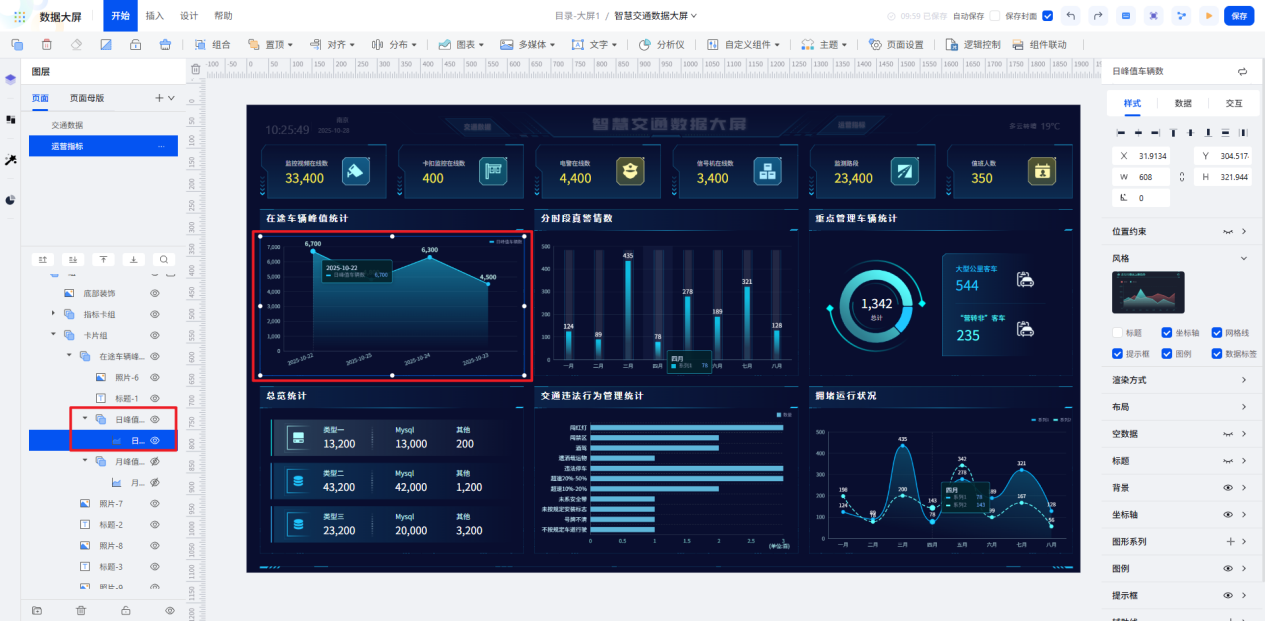
Task: Click the blue 保存 button
Action: coord(1239,16)
